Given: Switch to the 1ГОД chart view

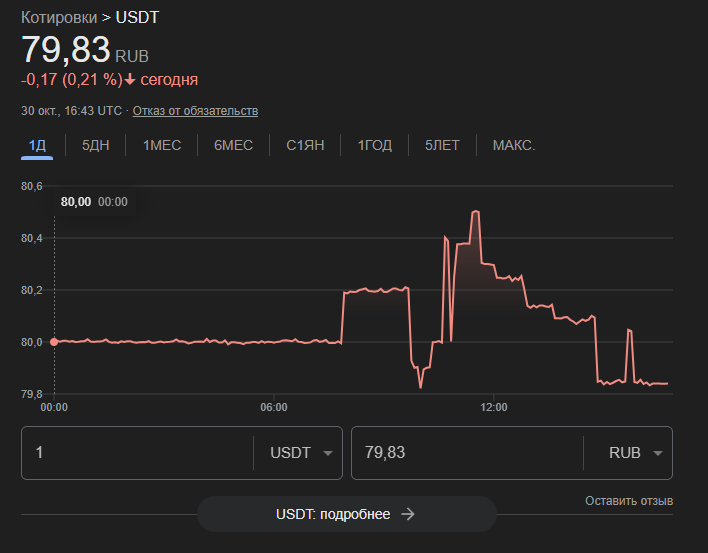Looking at the screenshot, I should click(x=375, y=145).
